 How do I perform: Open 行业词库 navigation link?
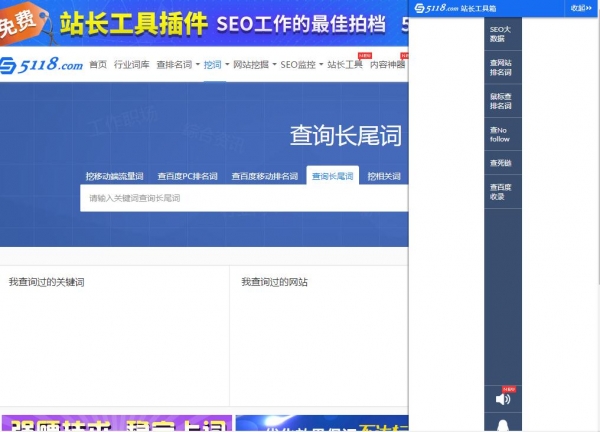tap(132, 64)
